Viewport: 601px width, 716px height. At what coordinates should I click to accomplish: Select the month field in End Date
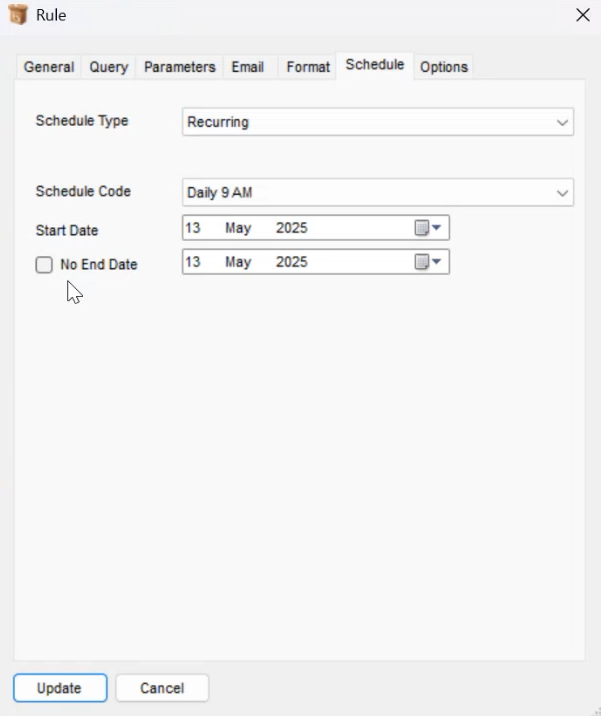(238, 262)
